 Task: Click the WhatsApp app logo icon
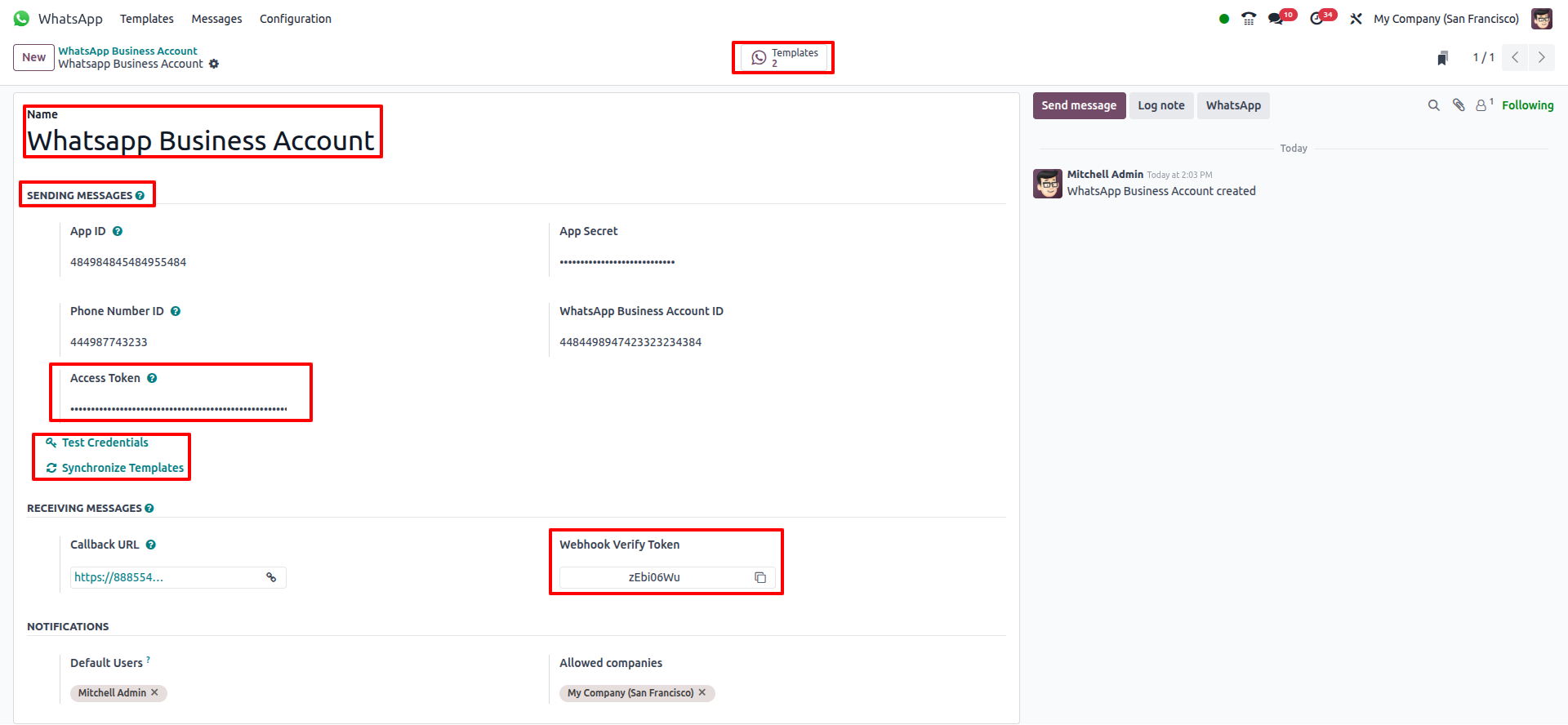[x=21, y=19]
